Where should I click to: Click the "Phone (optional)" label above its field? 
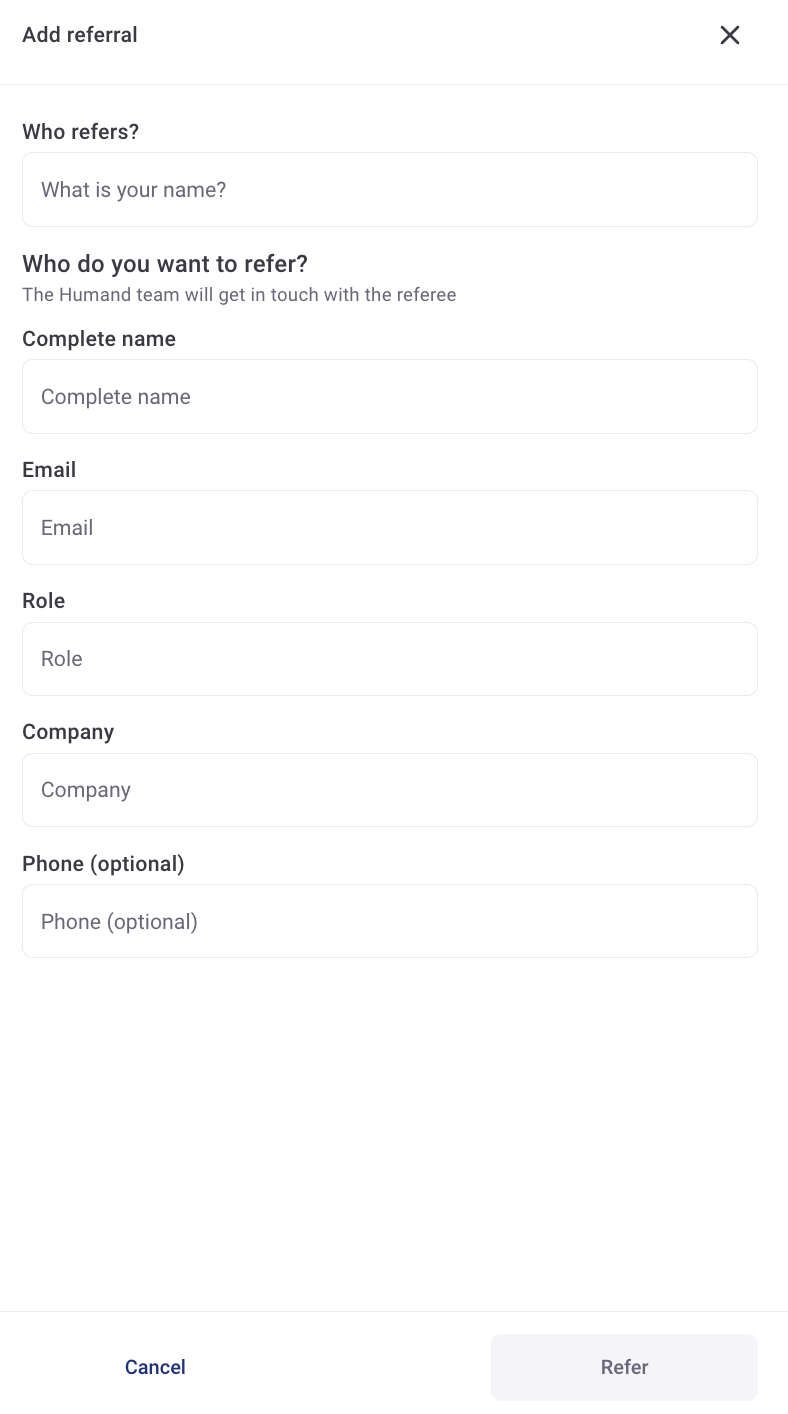coord(103,864)
